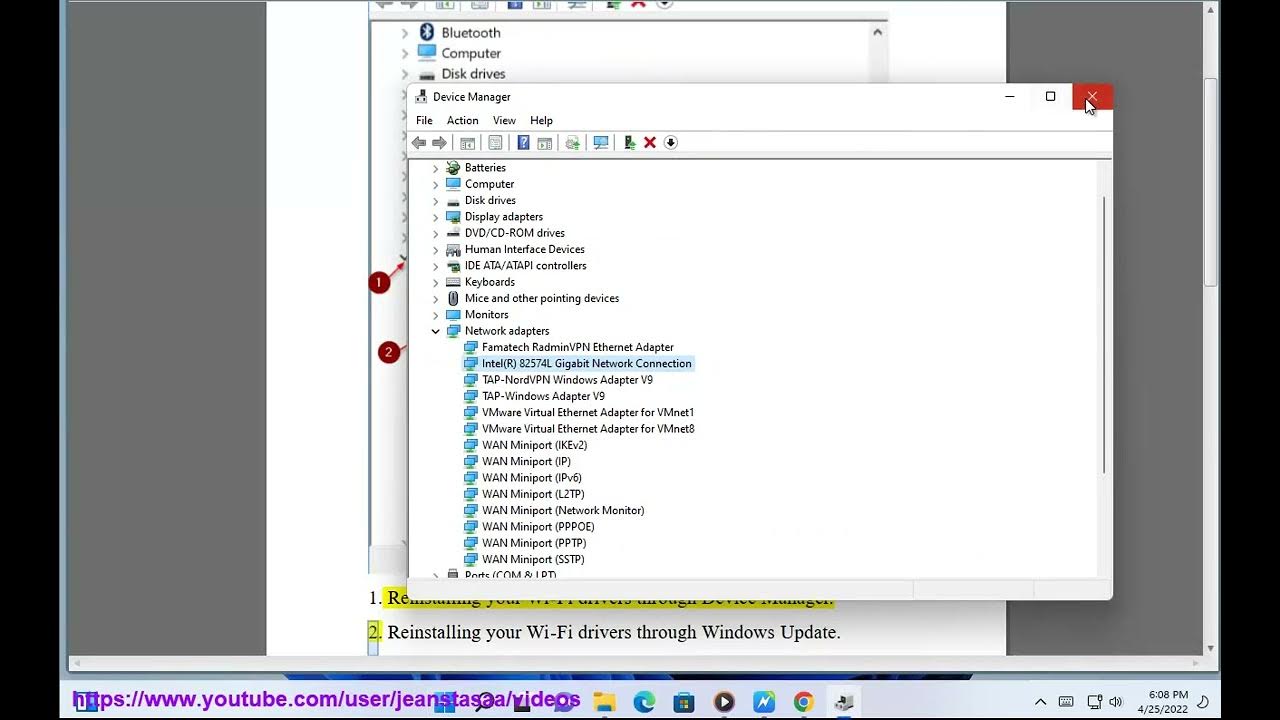This screenshot has height=720, width=1280.
Task: Click the Mice and other pointing devices icon
Action: pos(453,298)
